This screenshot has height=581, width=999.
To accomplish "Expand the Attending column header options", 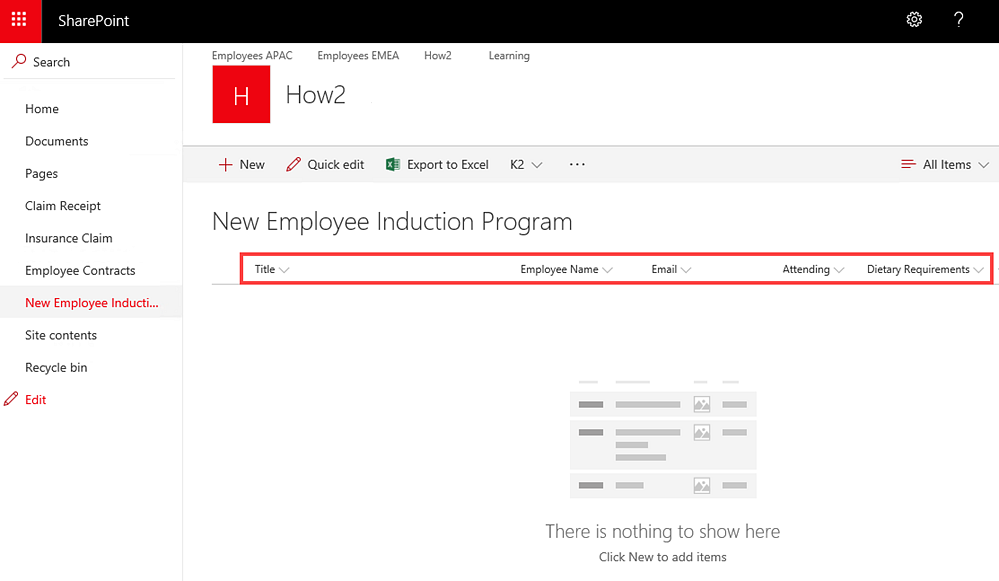I will click(813, 270).
